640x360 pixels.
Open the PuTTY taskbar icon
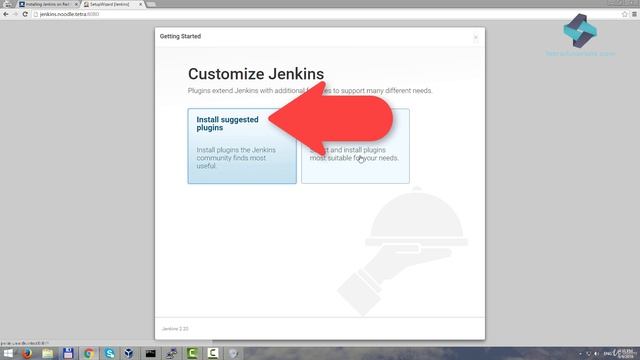point(171,353)
